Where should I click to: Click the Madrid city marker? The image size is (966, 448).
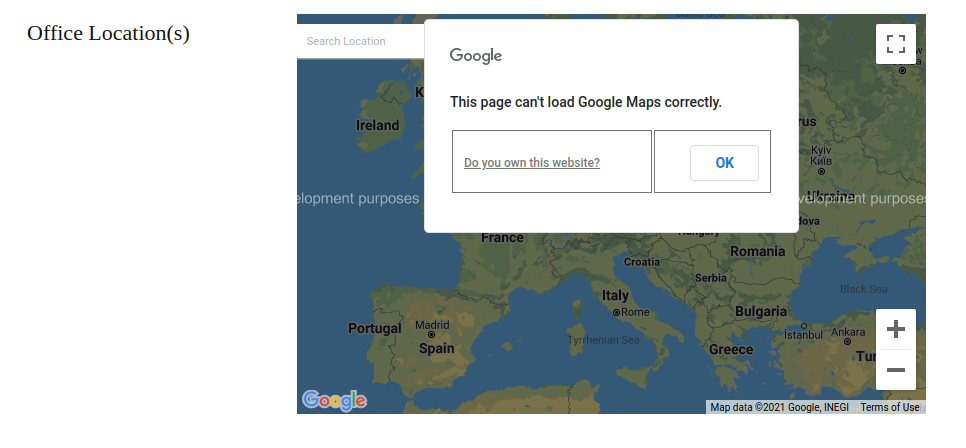point(432,337)
